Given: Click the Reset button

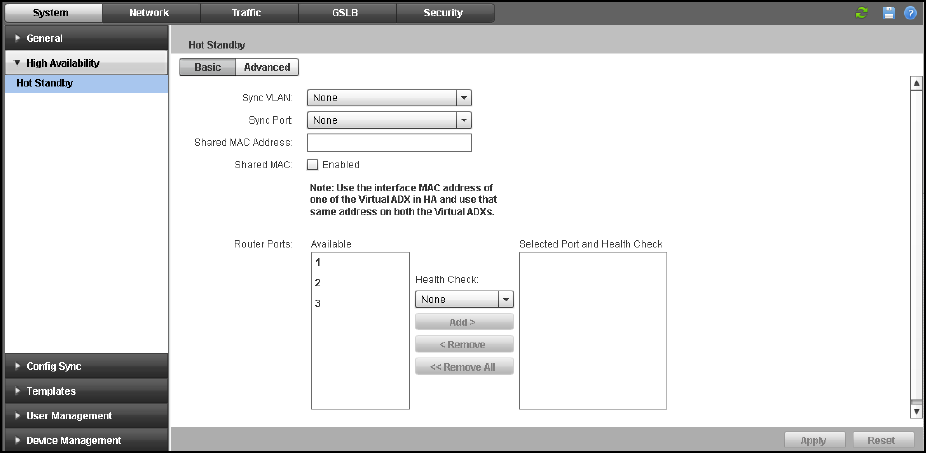Looking at the screenshot, I should [x=881, y=441].
